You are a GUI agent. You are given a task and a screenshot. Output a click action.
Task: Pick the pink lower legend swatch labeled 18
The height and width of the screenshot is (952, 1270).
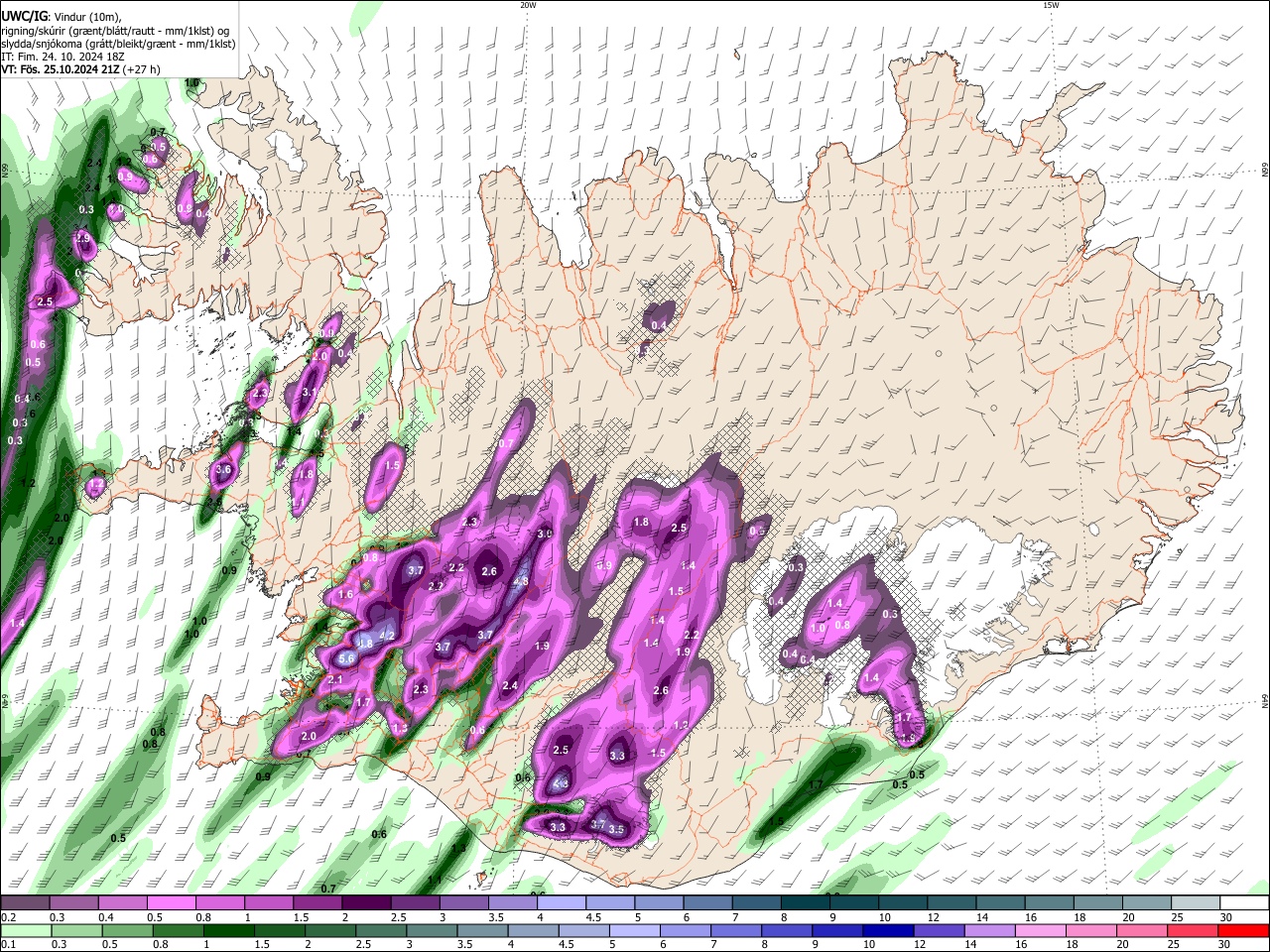pyautogui.click(x=1092, y=930)
